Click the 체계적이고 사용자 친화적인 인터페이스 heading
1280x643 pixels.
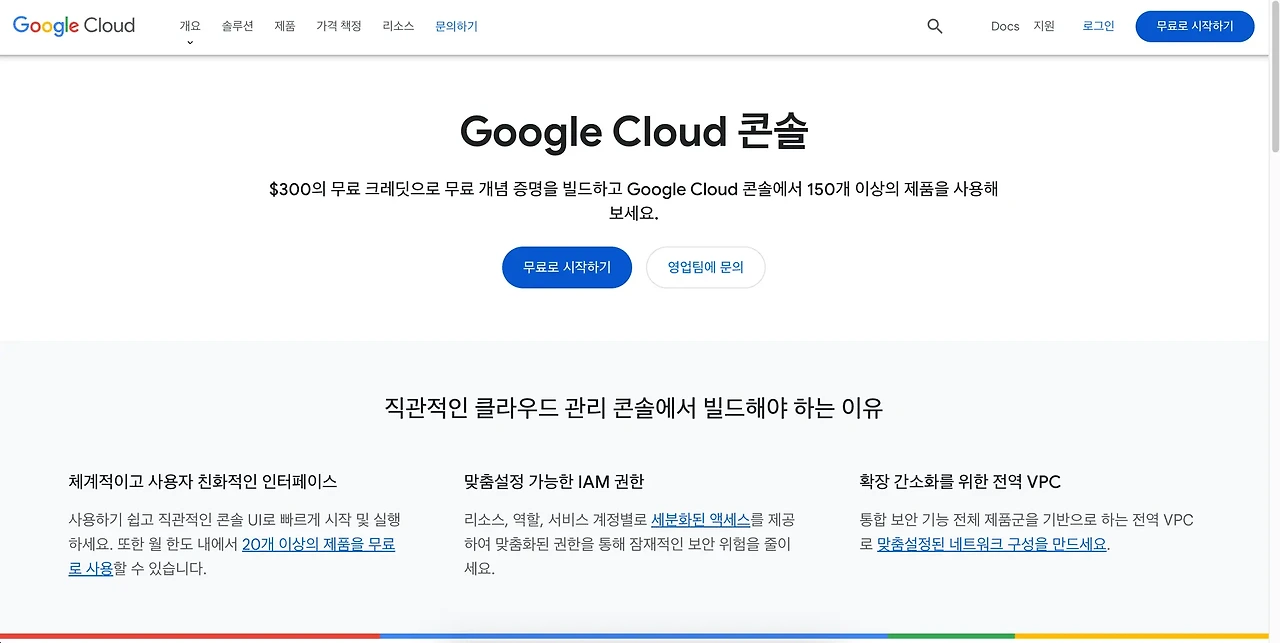[203, 481]
